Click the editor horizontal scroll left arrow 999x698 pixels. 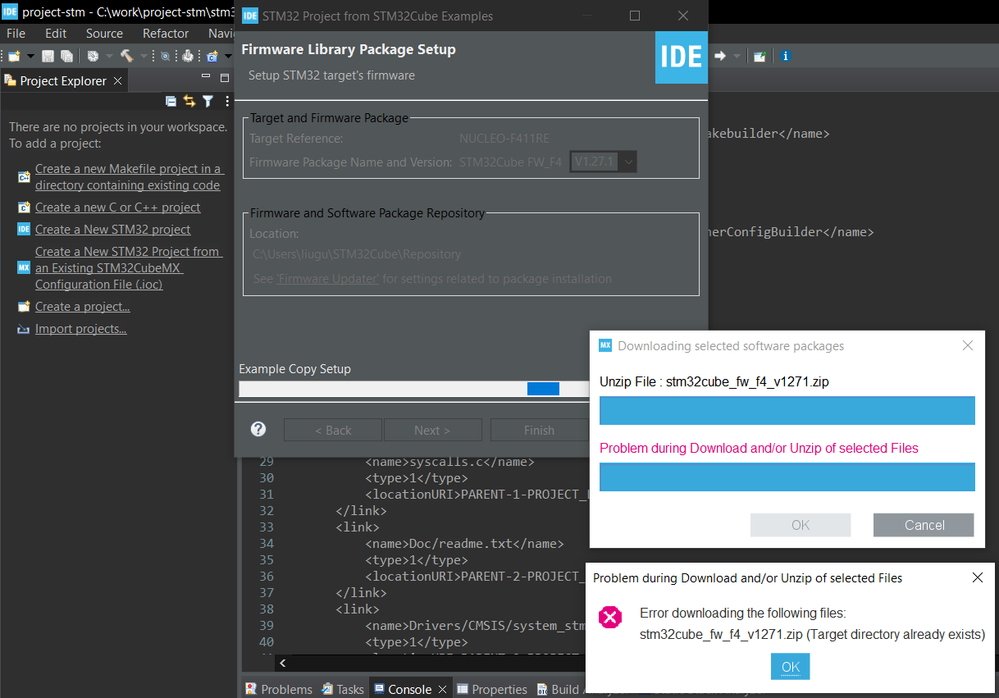point(283,663)
